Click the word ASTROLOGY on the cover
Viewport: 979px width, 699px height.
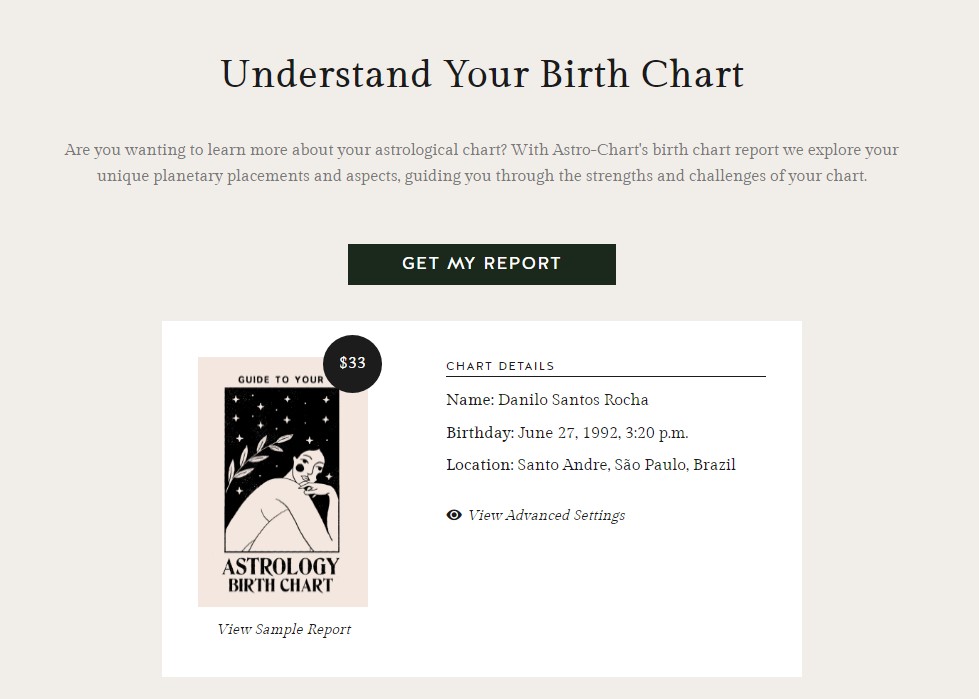tap(280, 566)
